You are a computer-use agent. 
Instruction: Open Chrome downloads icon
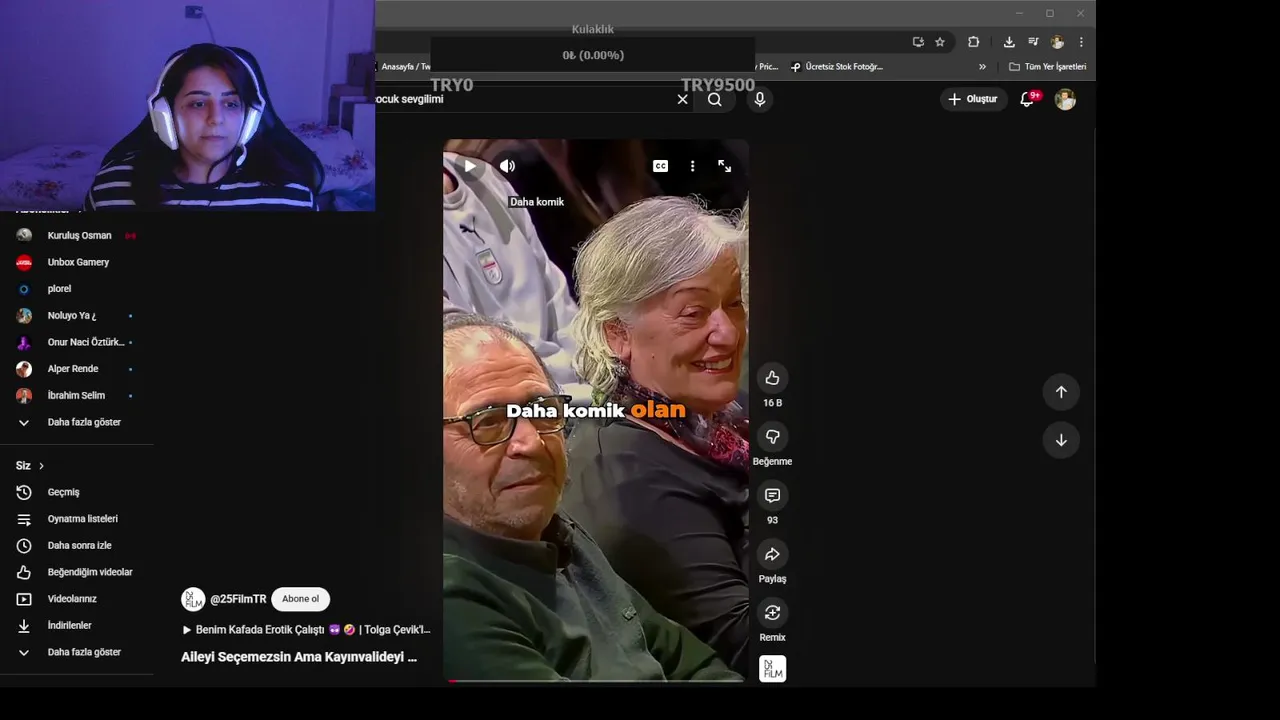coord(1009,42)
